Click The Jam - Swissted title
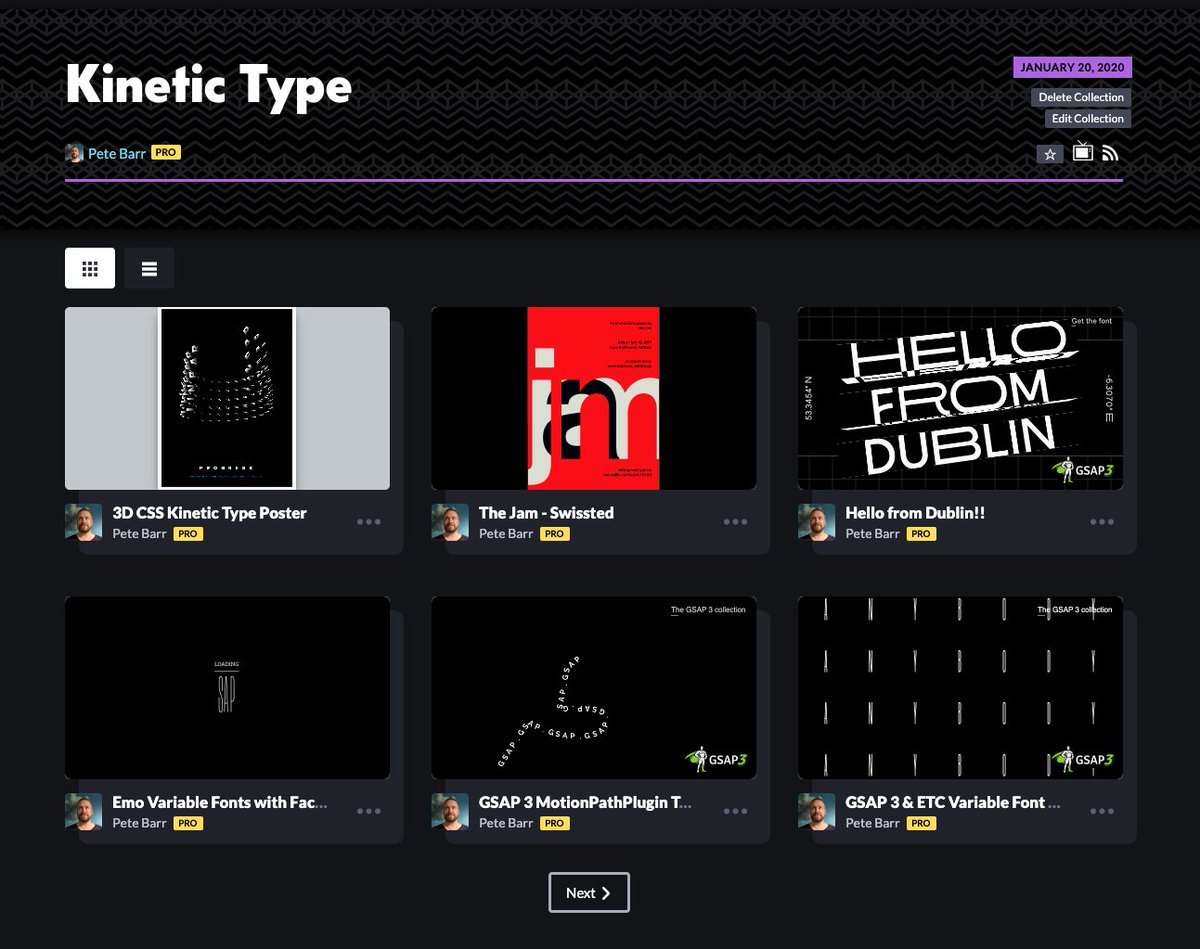Image resolution: width=1200 pixels, height=949 pixels. tap(546, 513)
